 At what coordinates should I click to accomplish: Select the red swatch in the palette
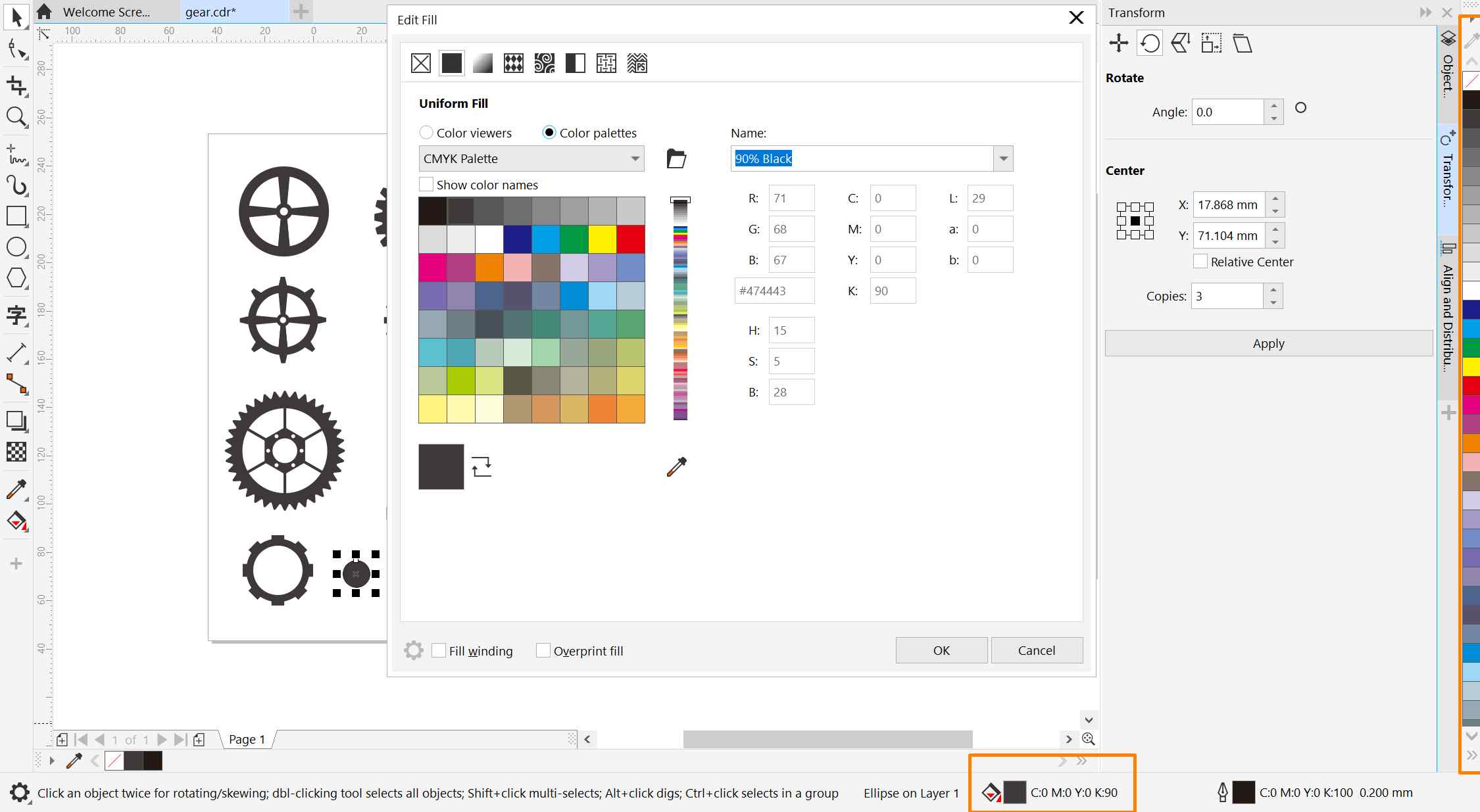click(x=630, y=239)
